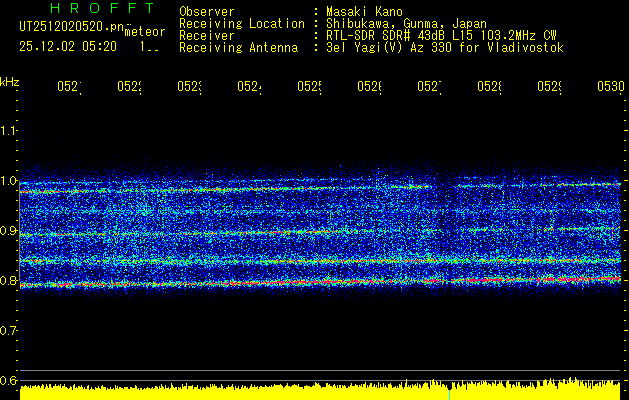The width and height of the screenshot is (629, 400).
Task: Click the green HROFFT title text
Action: click(x=102, y=8)
